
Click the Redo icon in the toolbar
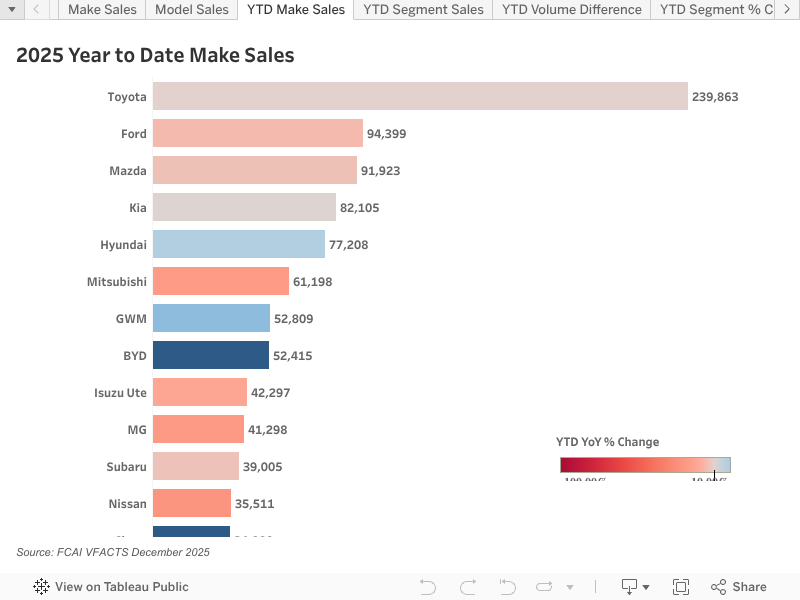(x=467, y=586)
